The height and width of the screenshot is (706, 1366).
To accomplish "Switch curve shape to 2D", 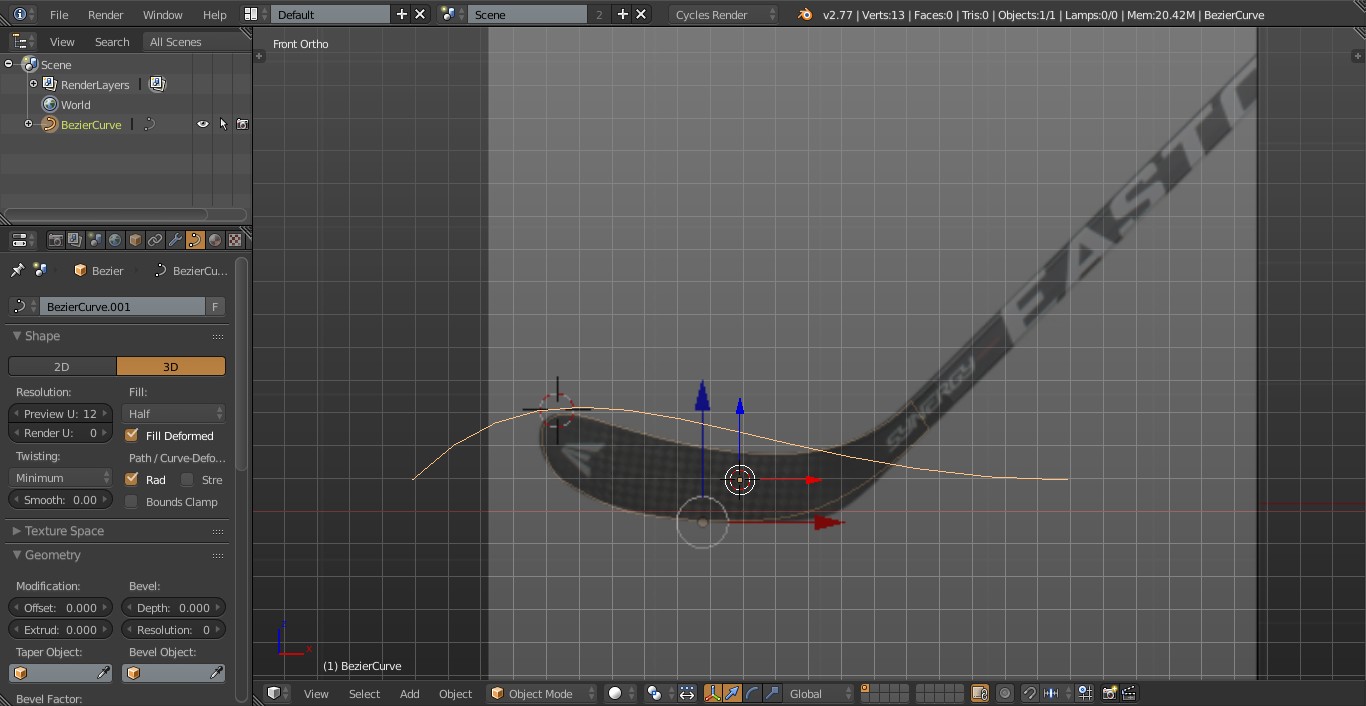I will [x=62, y=366].
